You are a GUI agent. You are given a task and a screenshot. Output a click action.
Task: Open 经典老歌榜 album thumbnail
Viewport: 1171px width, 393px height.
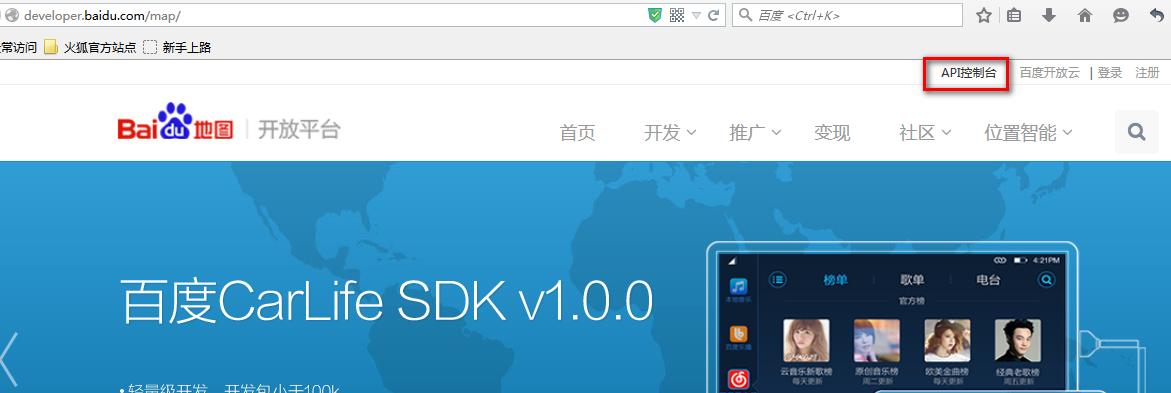pyautogui.click(x=1018, y=341)
